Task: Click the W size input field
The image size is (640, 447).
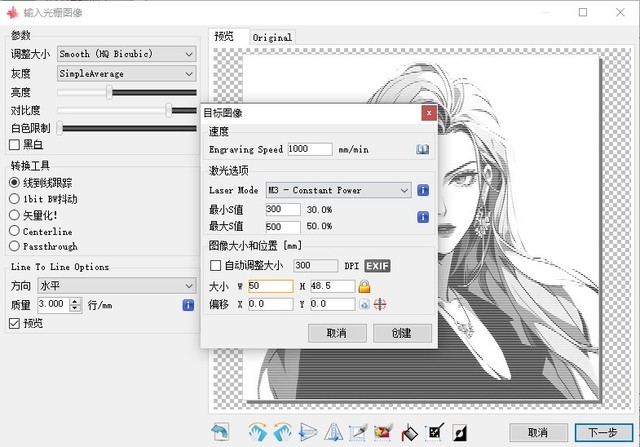Action: coord(271,286)
